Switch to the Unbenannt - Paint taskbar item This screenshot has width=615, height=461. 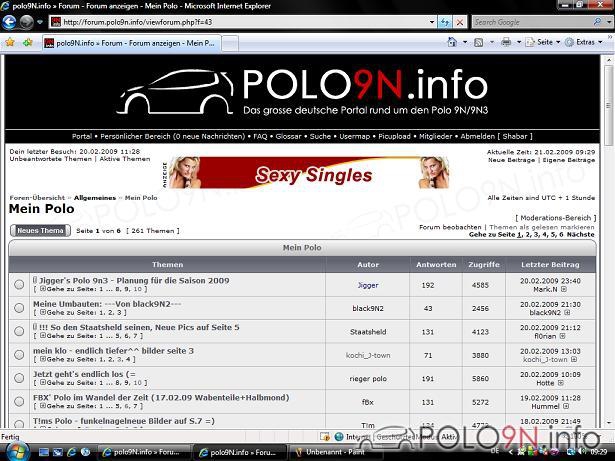tap(330, 452)
